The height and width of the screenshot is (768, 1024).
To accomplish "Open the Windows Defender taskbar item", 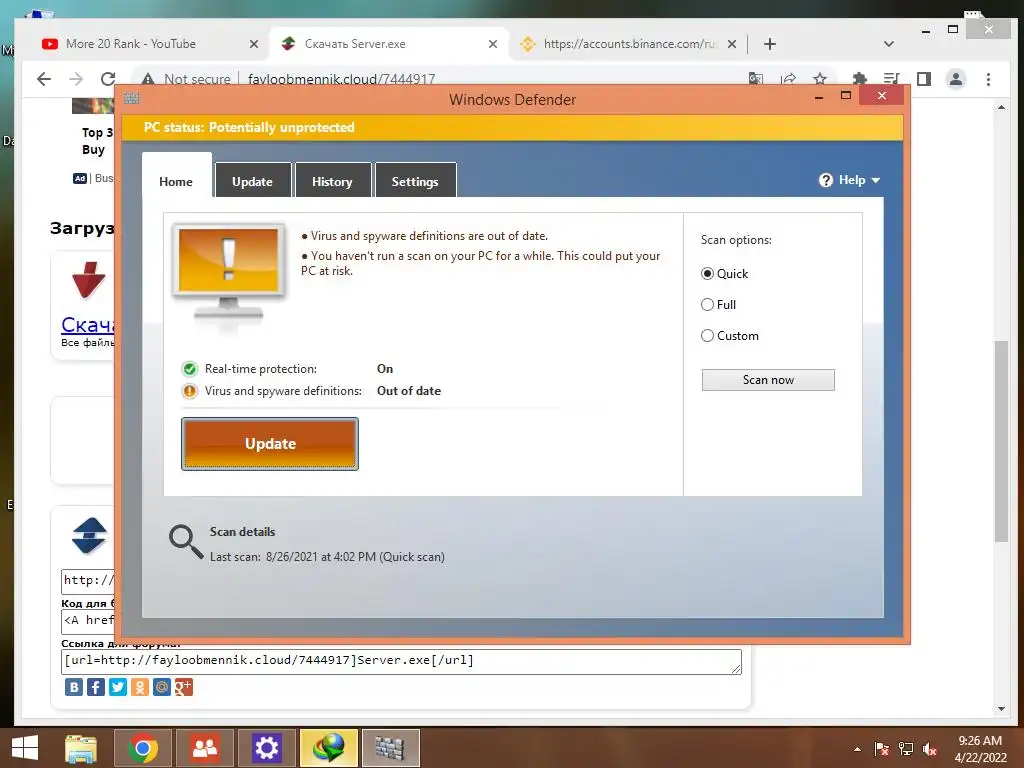I will point(391,748).
